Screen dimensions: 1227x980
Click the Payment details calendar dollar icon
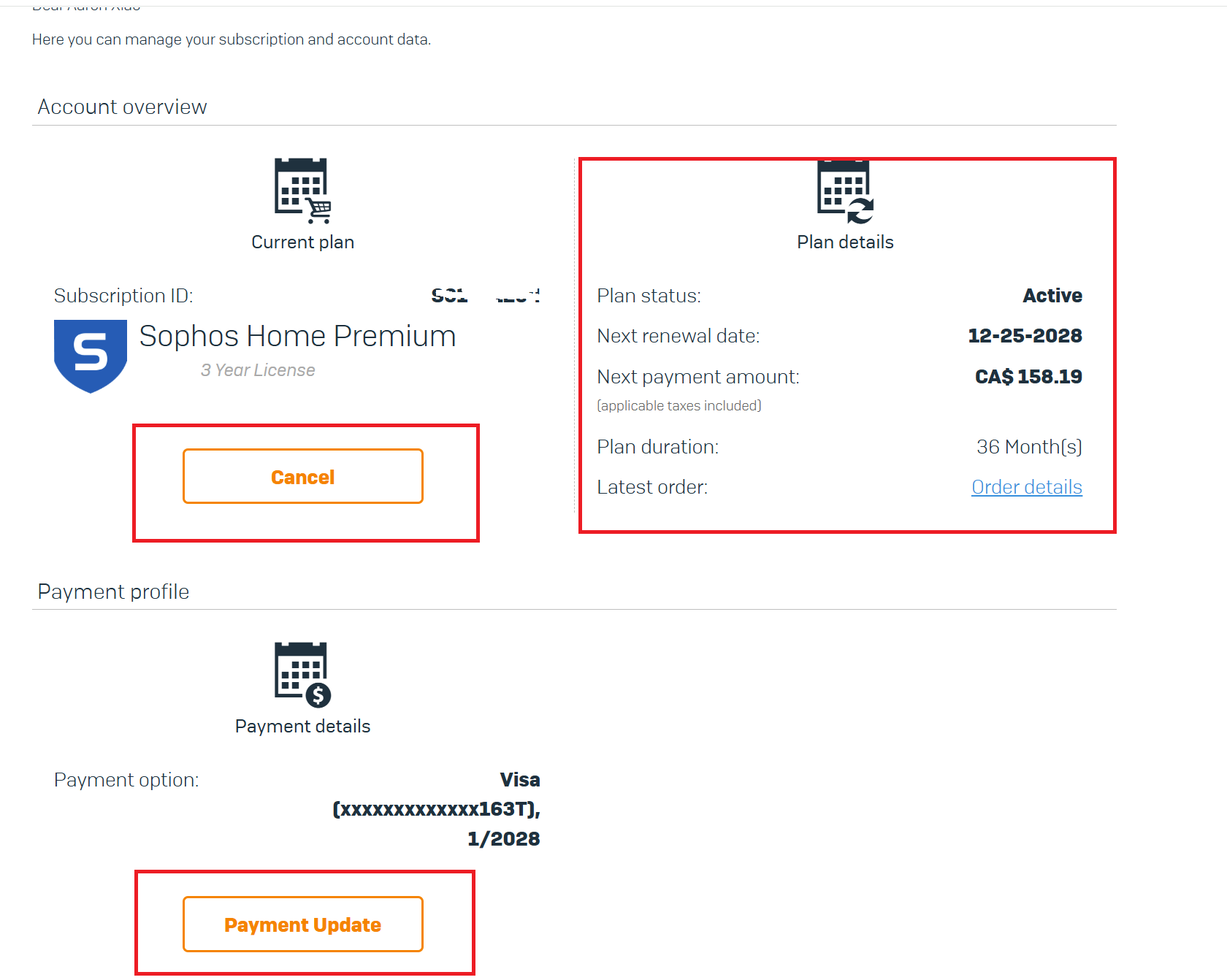[302, 675]
